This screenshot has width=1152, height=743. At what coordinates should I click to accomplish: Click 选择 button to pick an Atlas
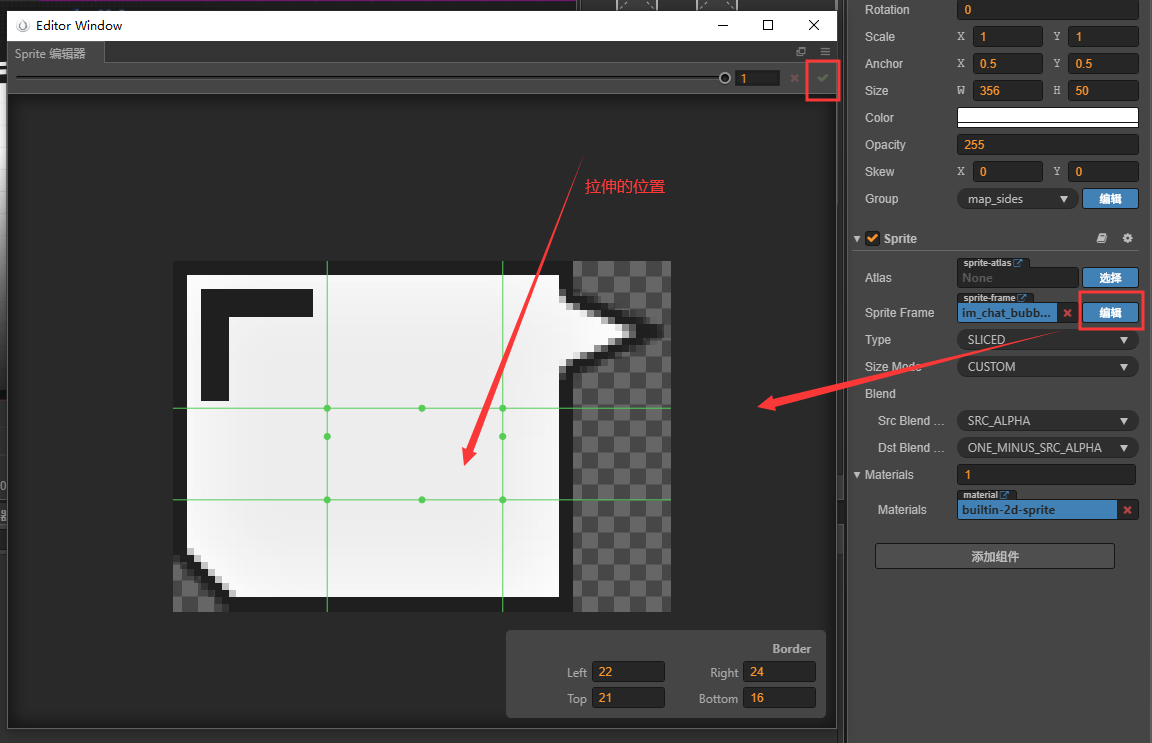pyautogui.click(x=1110, y=277)
